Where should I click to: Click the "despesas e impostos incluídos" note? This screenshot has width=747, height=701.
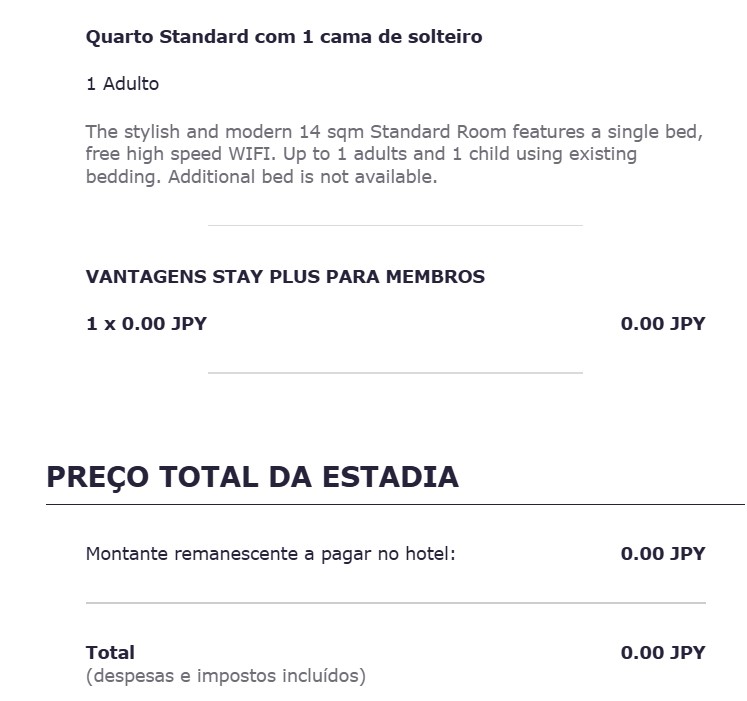coord(225,677)
